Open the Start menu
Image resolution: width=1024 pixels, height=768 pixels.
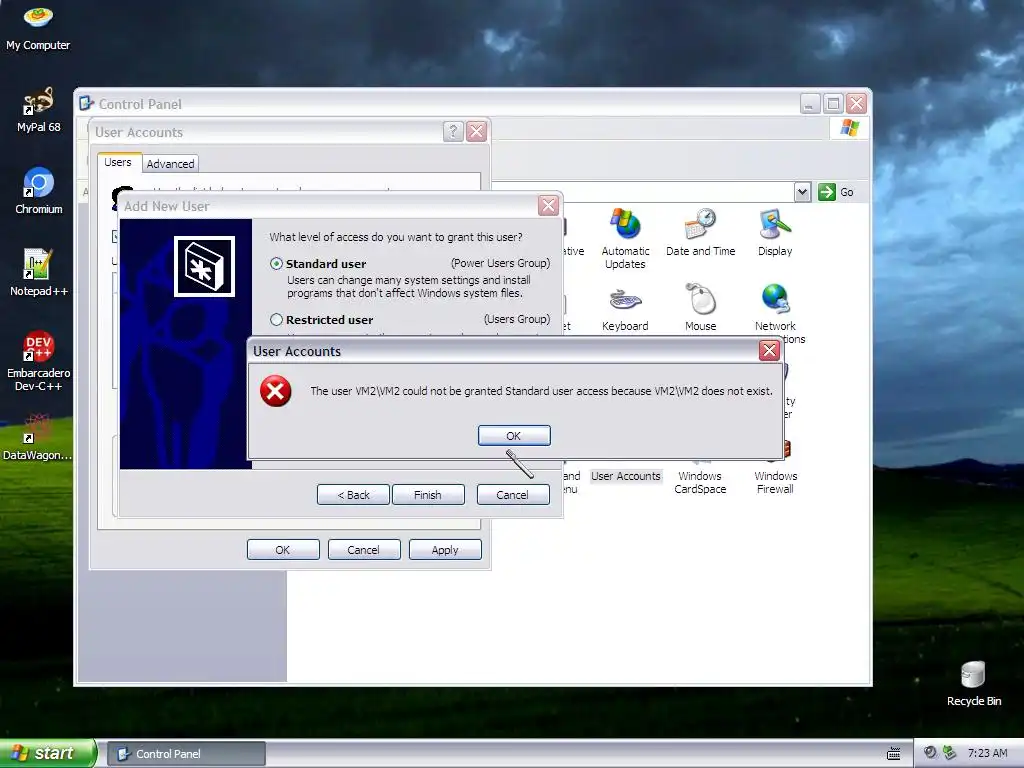pyautogui.click(x=48, y=753)
